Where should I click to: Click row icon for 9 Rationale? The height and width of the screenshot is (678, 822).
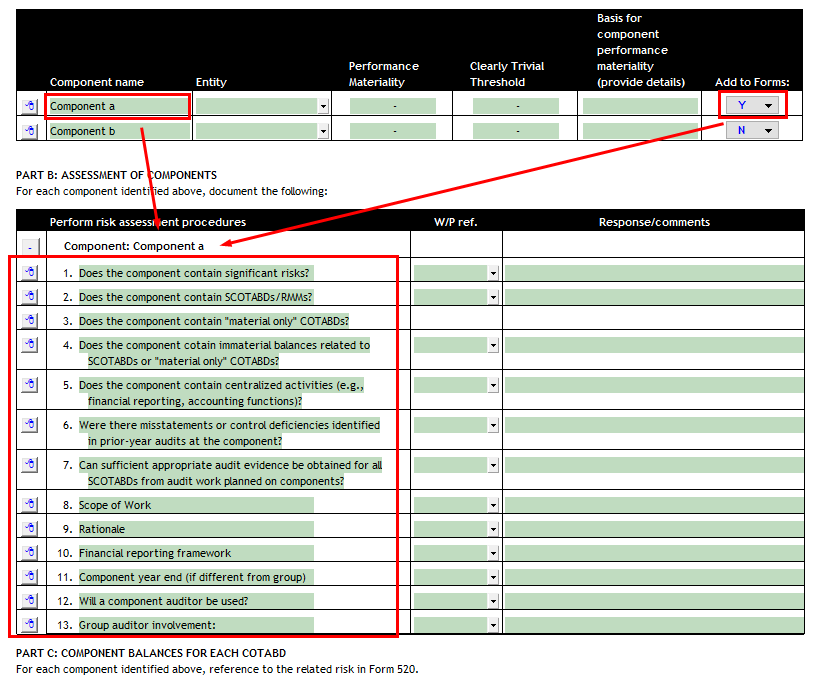(30, 529)
